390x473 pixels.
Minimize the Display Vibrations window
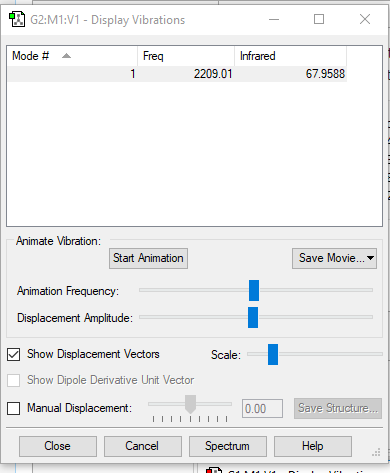274,19
